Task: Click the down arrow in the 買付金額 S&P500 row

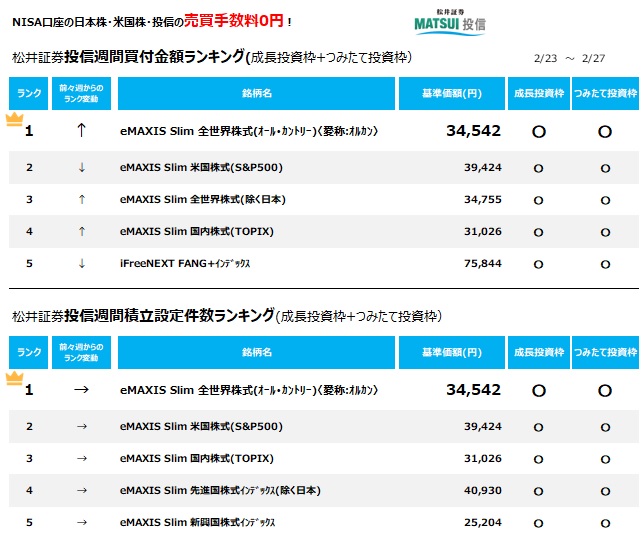Action: tap(82, 167)
